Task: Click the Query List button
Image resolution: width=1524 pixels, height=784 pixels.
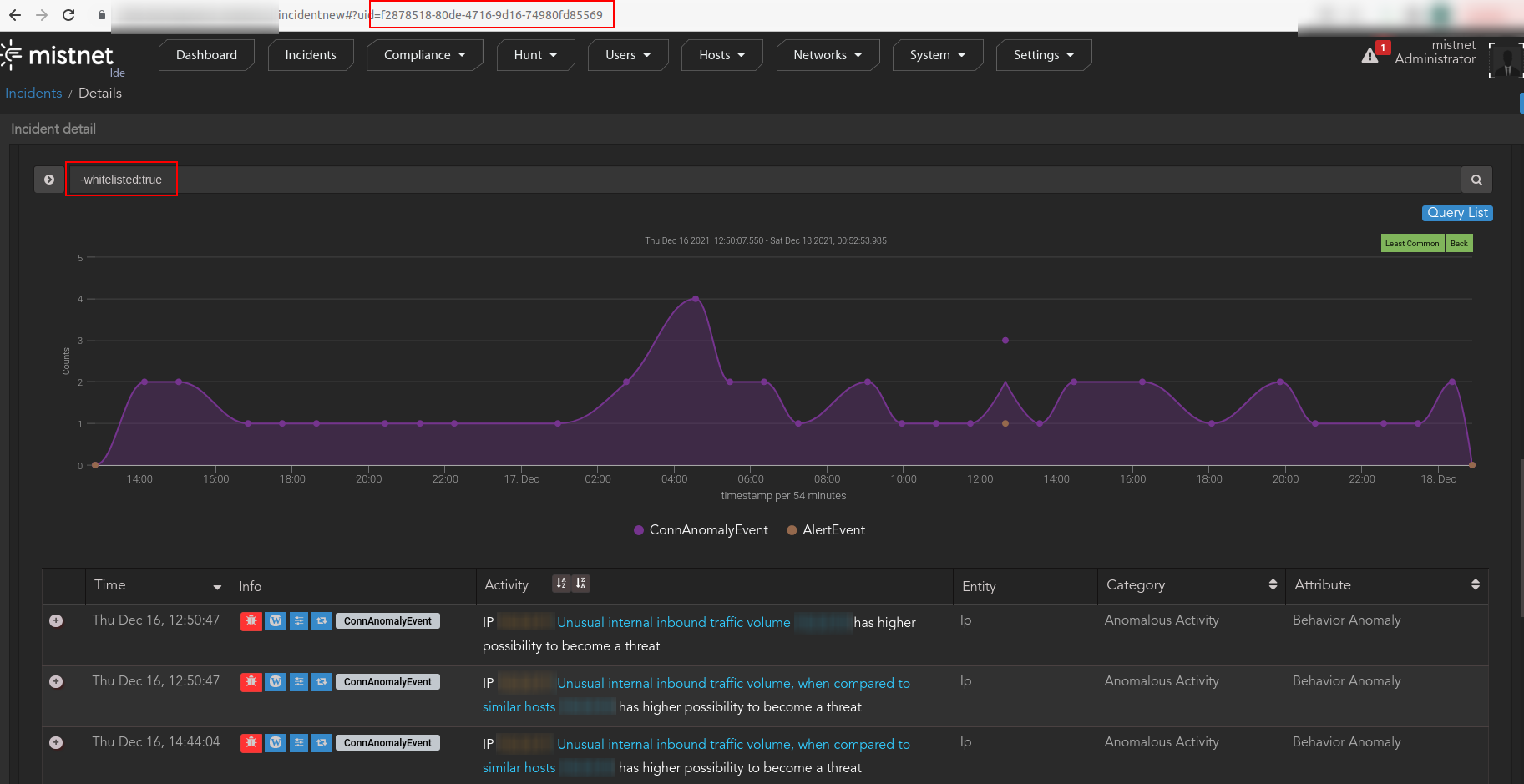Action: click(1456, 213)
